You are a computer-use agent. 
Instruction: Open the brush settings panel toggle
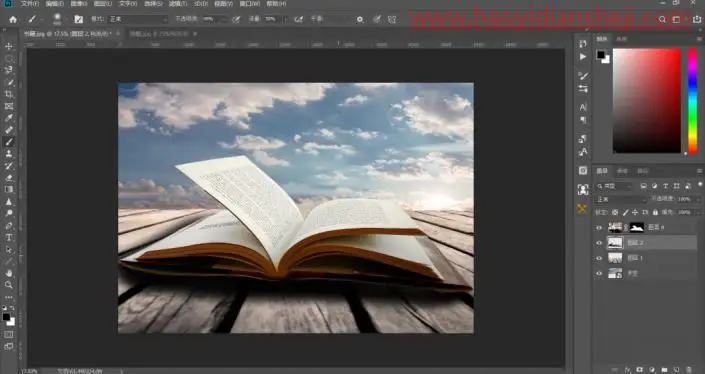coord(79,19)
